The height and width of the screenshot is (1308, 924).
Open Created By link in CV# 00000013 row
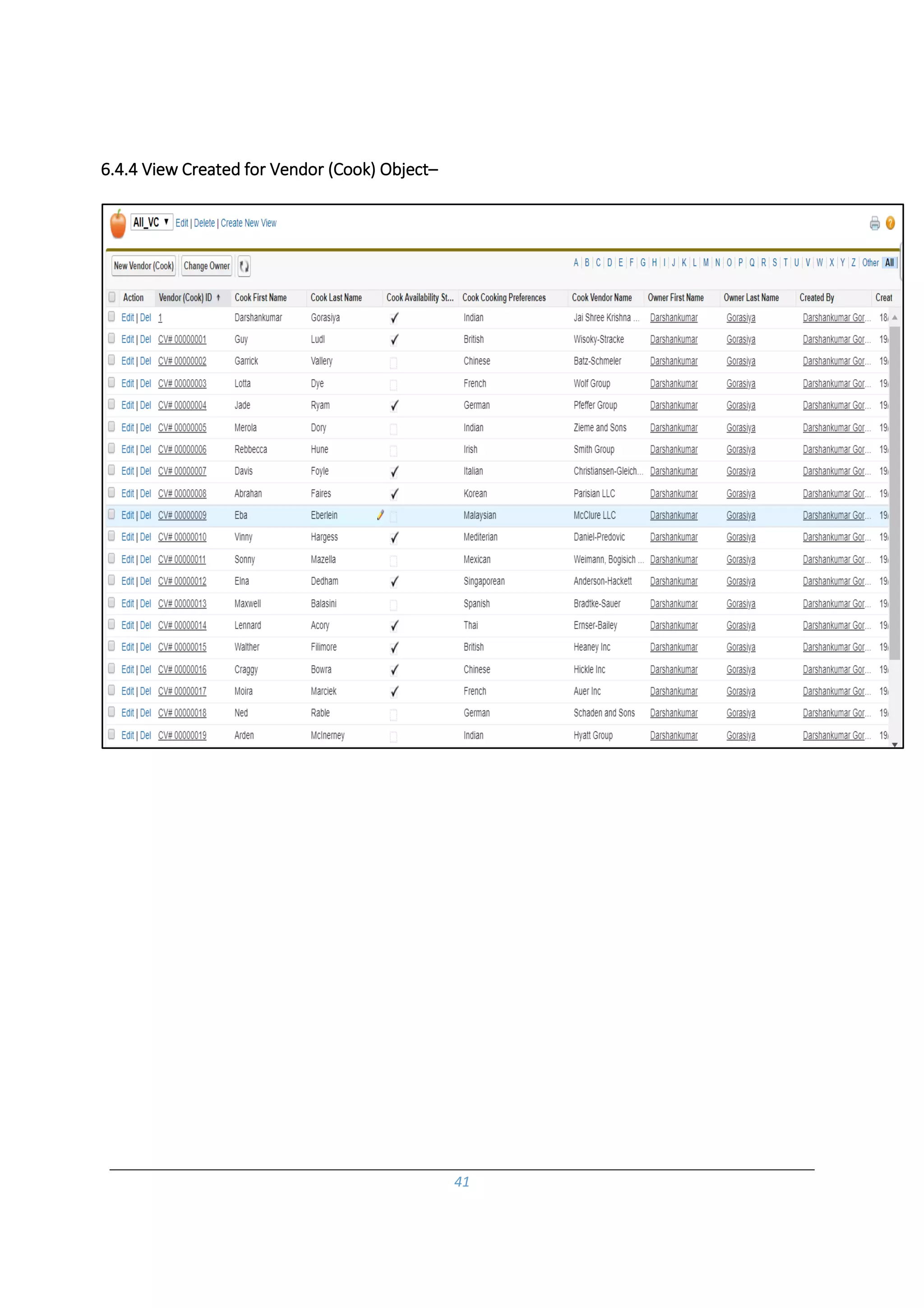pos(836,604)
